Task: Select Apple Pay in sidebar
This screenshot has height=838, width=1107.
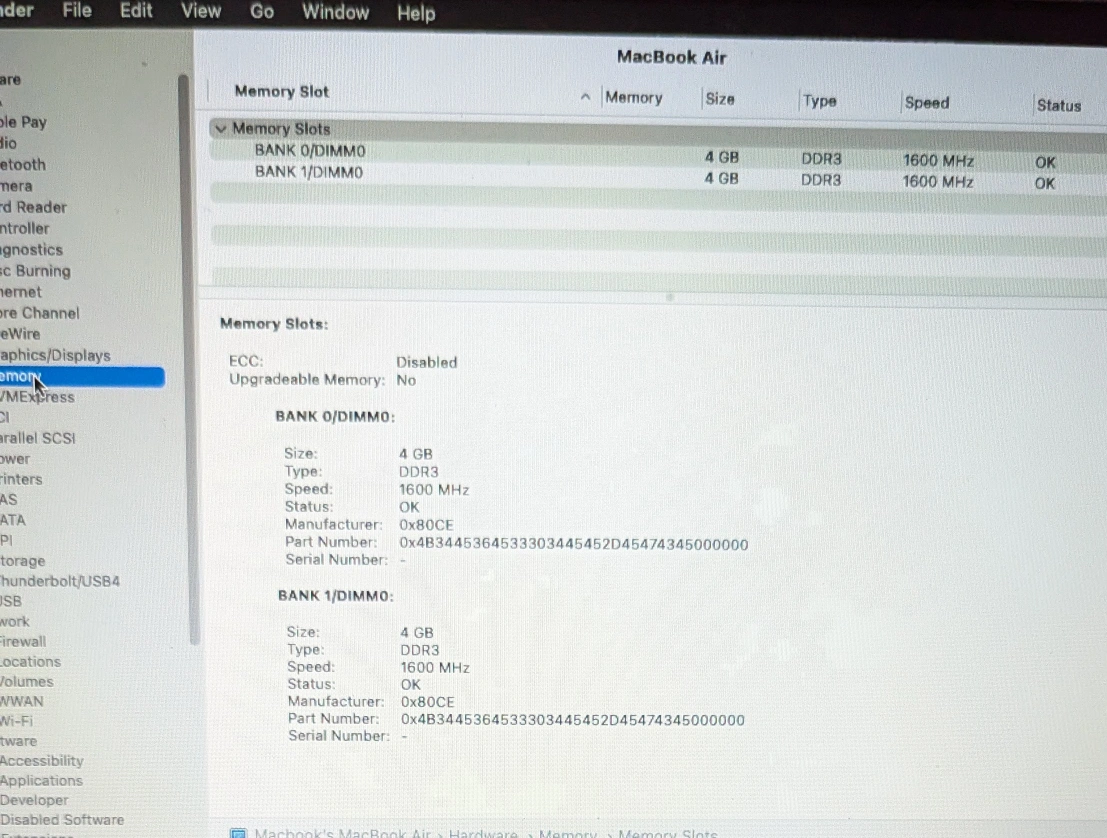Action: 23,121
